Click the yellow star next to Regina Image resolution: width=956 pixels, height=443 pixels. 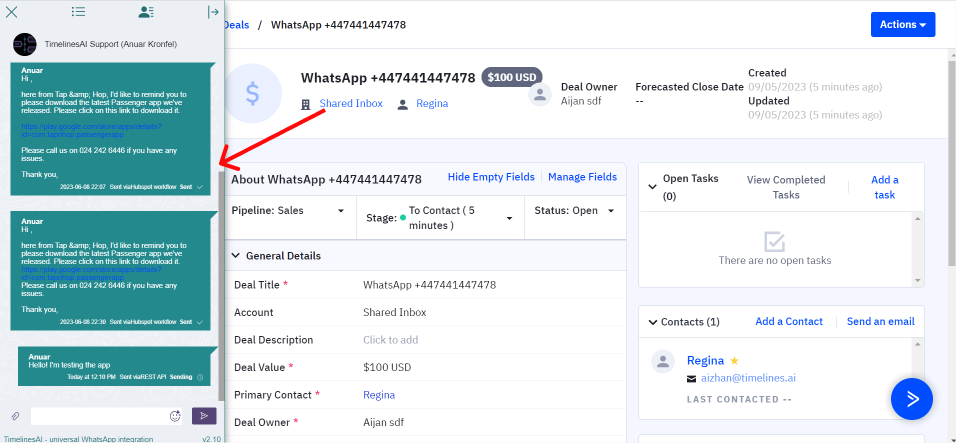coord(735,360)
